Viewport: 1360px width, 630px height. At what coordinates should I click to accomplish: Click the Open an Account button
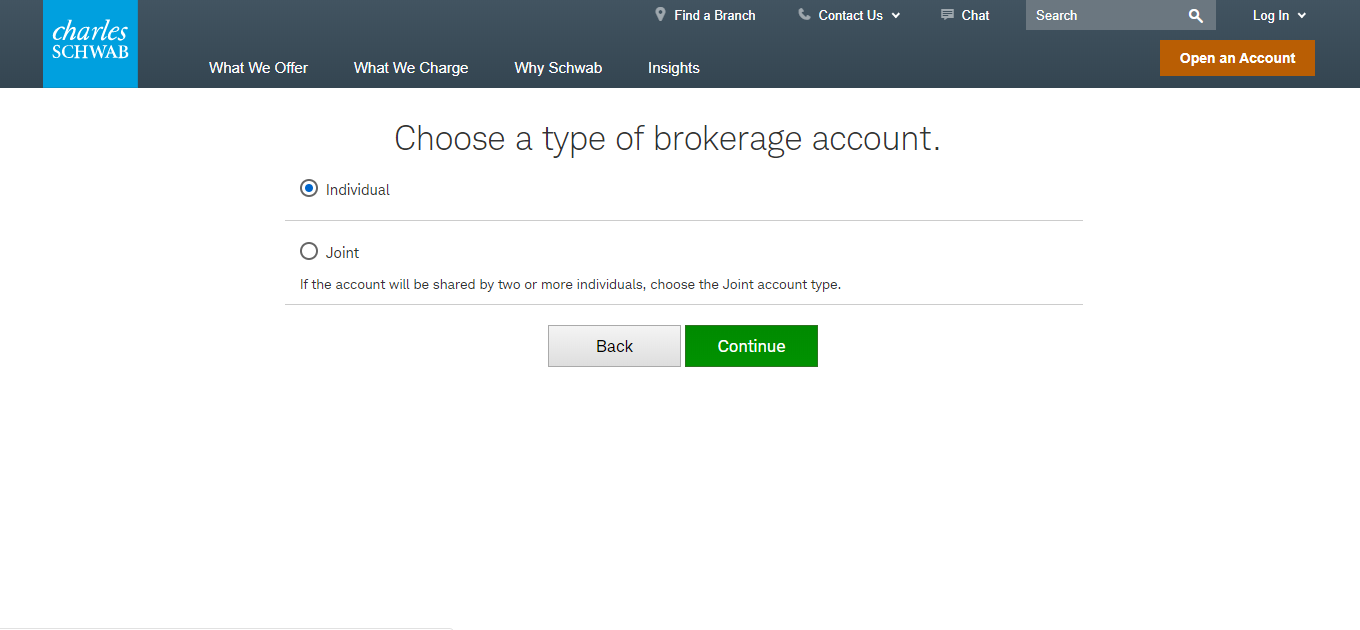coord(1237,58)
